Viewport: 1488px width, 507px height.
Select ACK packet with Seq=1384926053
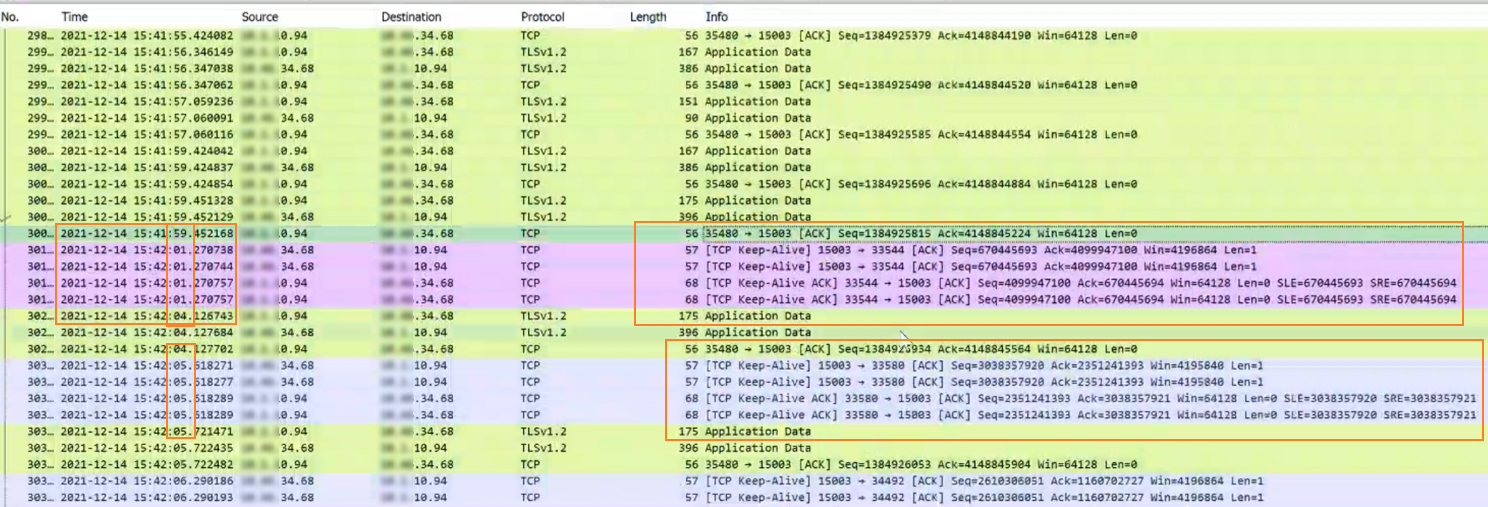coord(744,464)
